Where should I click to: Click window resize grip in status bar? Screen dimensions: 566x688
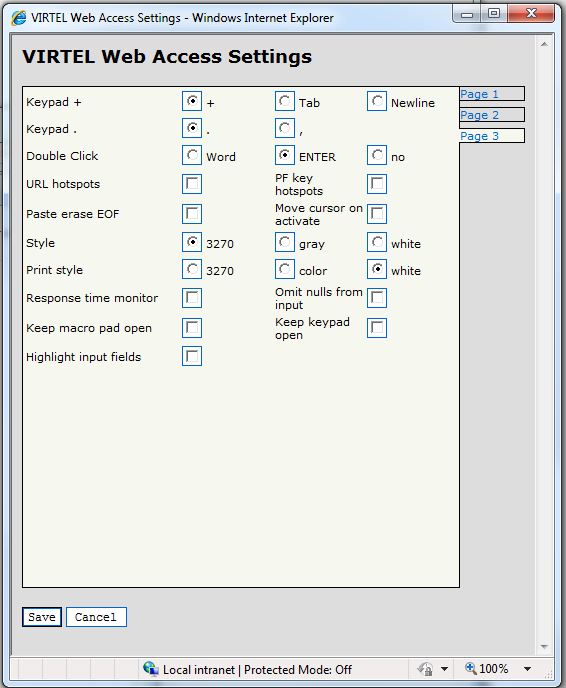[548, 674]
